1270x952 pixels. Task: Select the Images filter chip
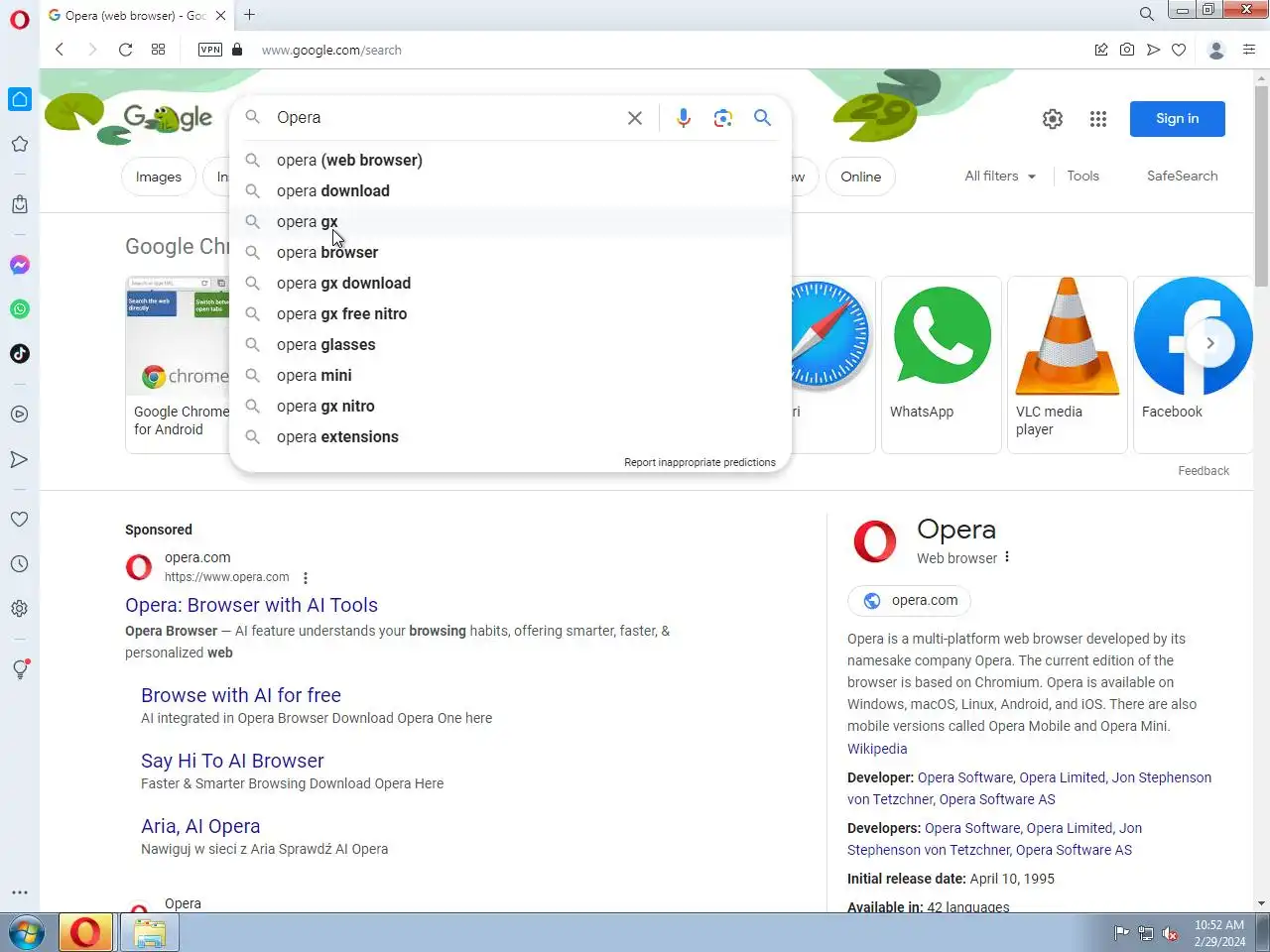pos(159,177)
